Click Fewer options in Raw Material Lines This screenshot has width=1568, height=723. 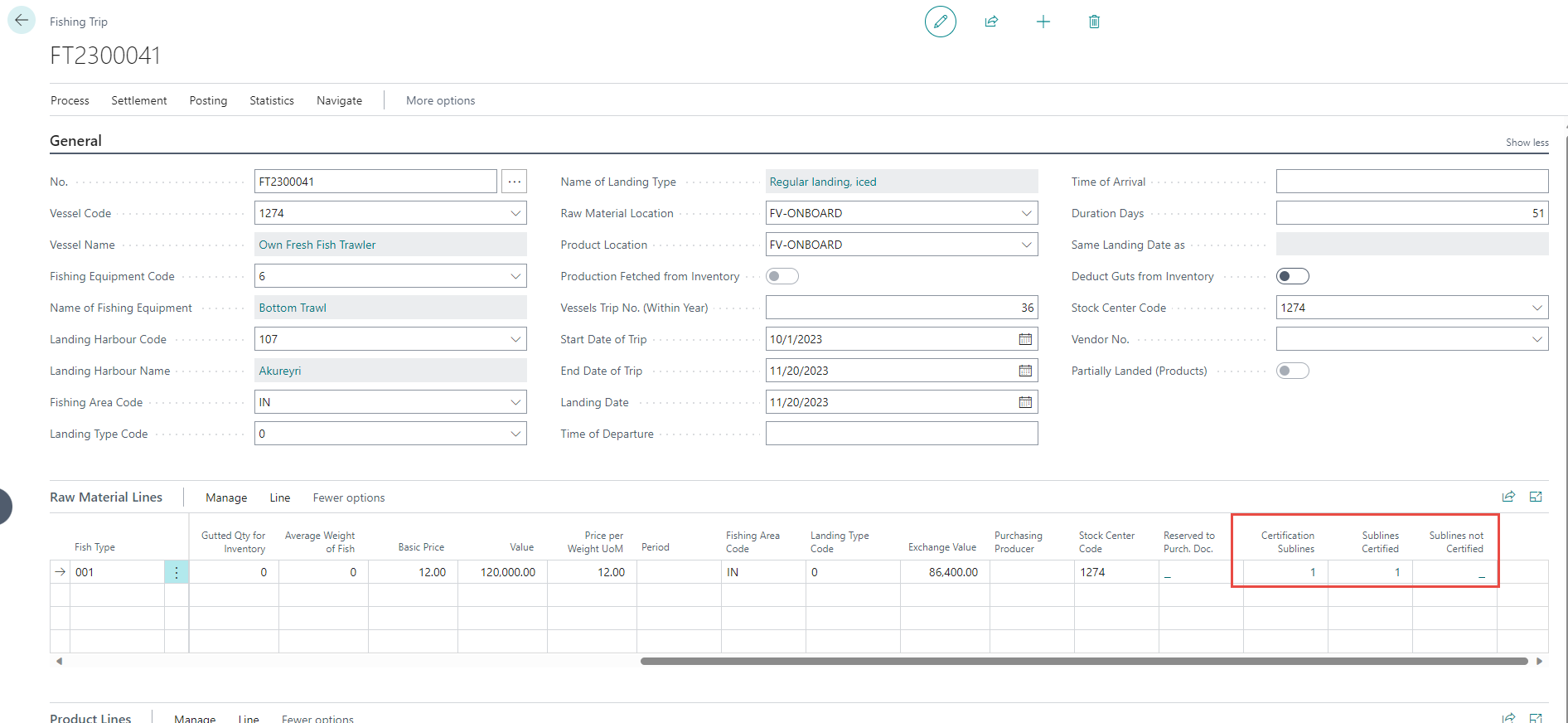(x=348, y=497)
